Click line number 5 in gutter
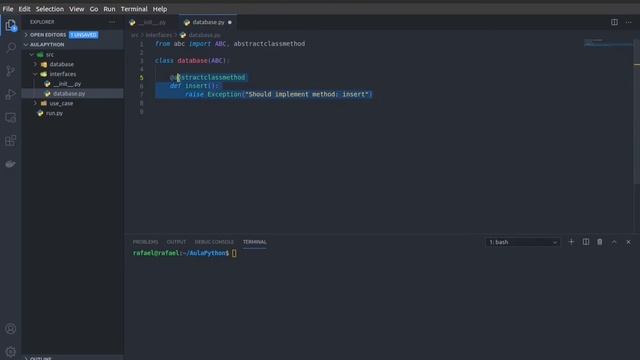Viewport: 640px width, 360px height. [142, 78]
